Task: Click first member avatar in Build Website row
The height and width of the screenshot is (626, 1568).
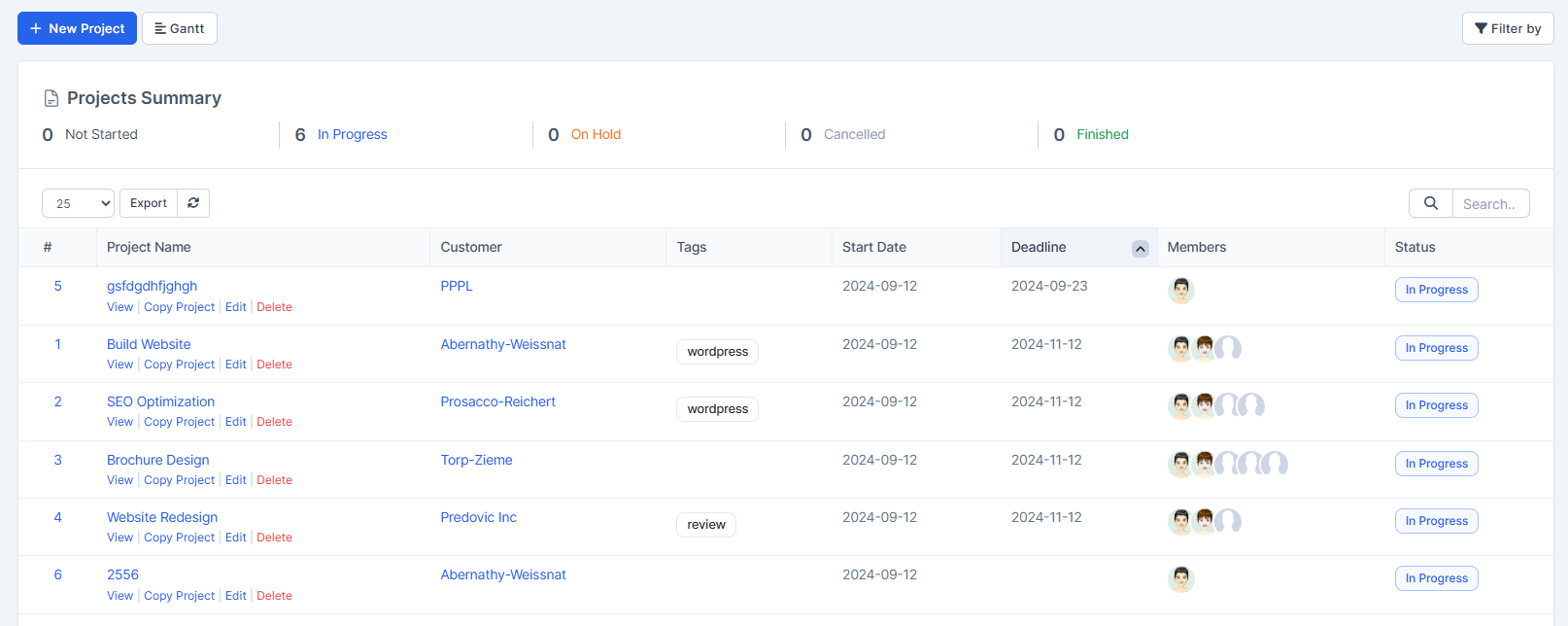Action: pyautogui.click(x=1181, y=348)
